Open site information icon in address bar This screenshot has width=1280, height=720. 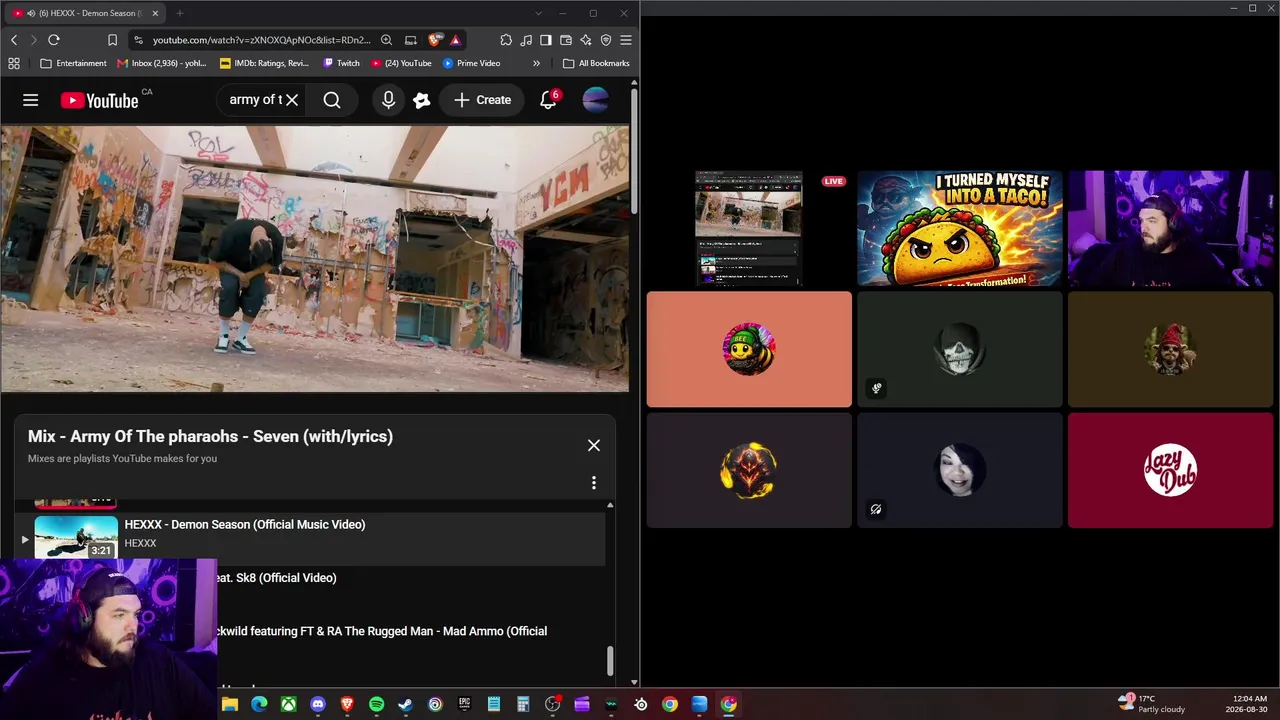pyautogui.click(x=138, y=40)
